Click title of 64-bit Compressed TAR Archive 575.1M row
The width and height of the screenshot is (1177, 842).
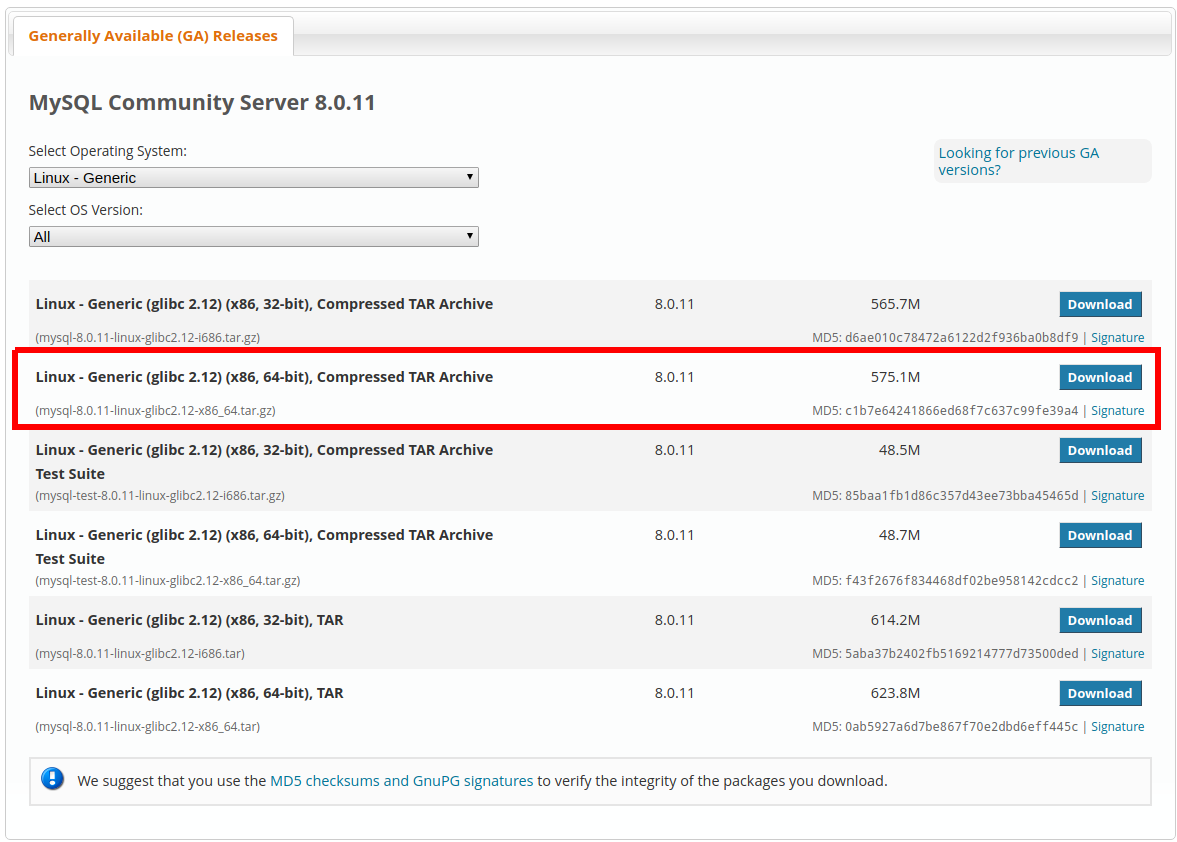click(x=264, y=377)
